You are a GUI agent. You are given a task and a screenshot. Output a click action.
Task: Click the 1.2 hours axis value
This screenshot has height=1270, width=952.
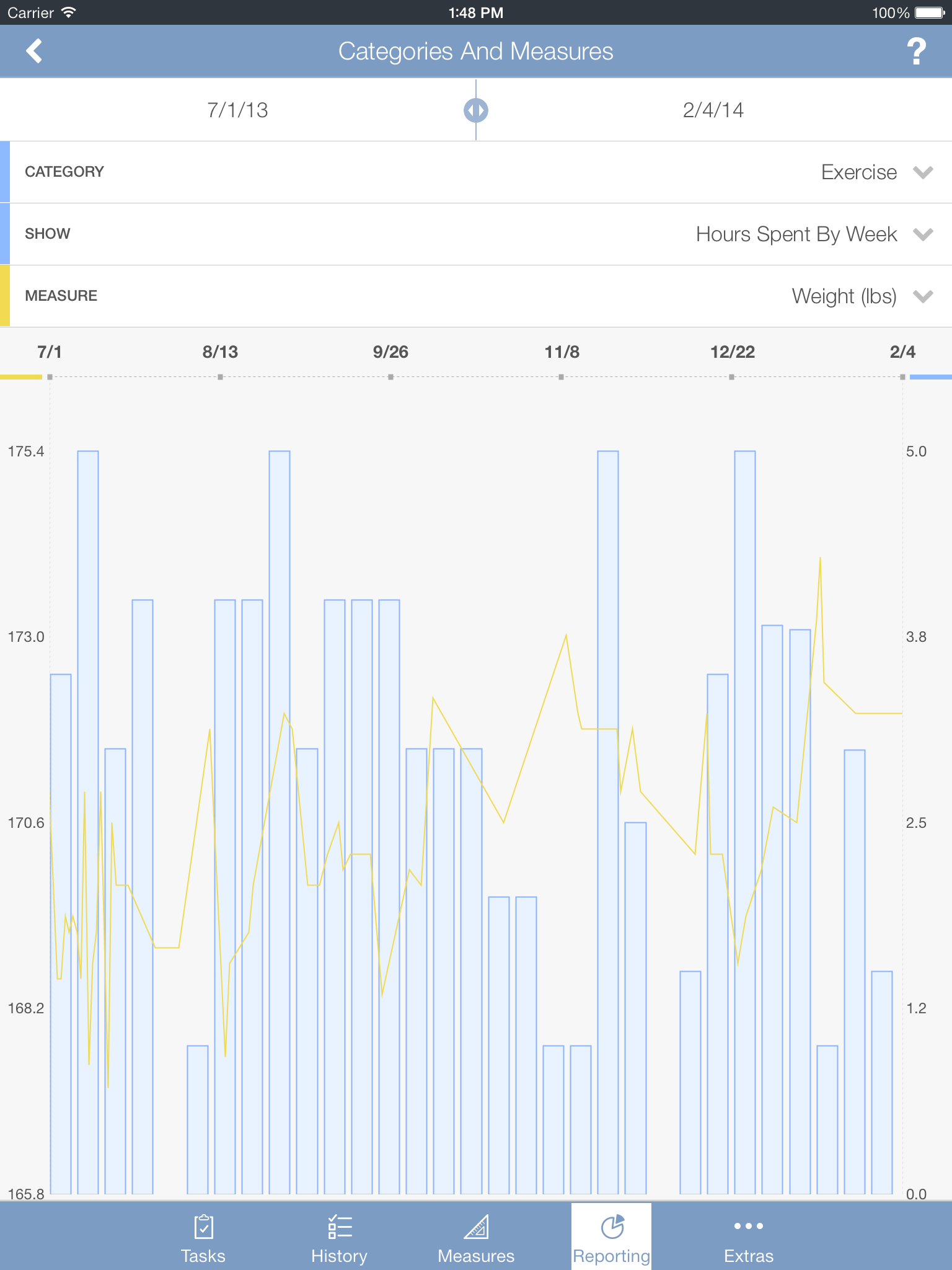tap(916, 1008)
